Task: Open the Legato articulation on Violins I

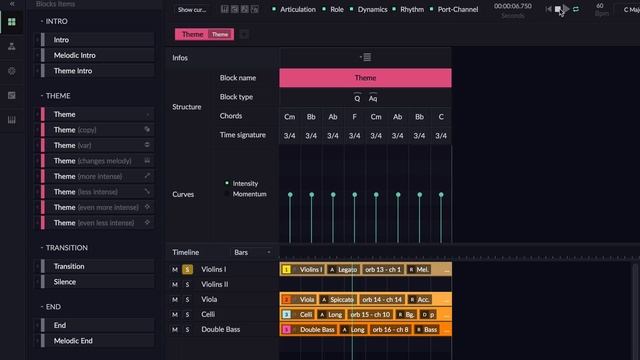Action: (344, 269)
